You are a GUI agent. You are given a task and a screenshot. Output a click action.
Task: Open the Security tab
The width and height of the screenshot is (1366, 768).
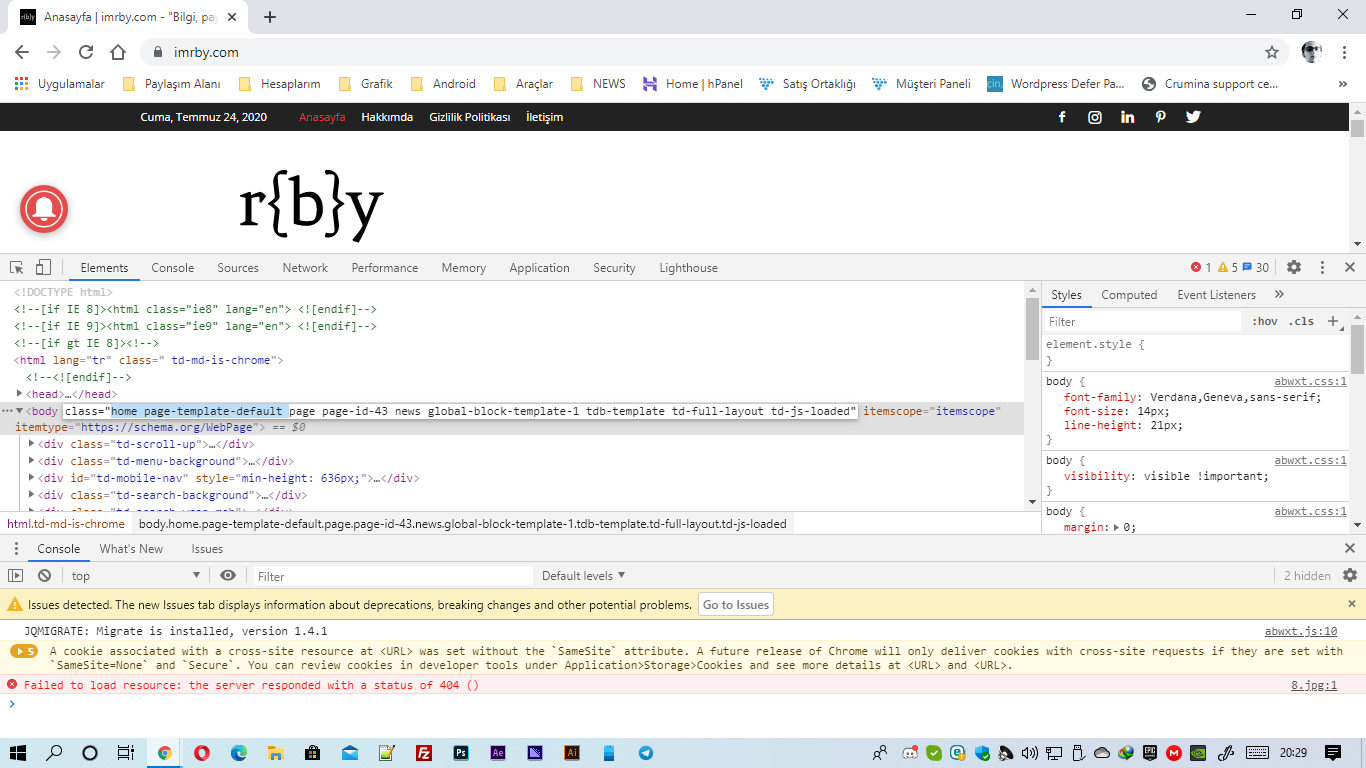coord(614,268)
